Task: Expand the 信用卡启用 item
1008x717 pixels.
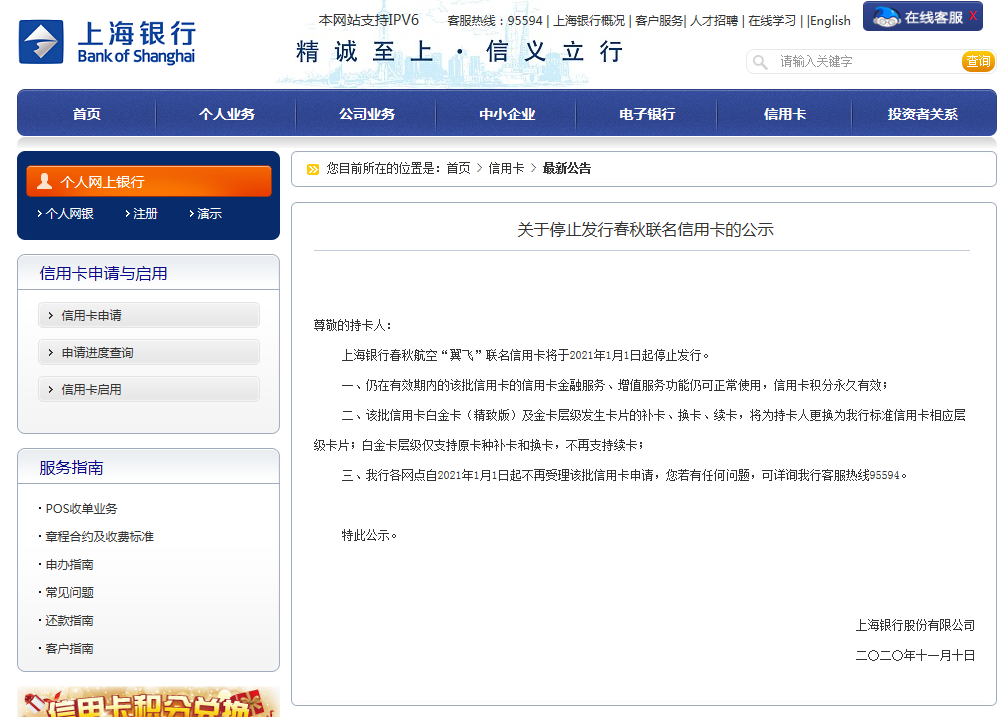Action: pos(148,389)
